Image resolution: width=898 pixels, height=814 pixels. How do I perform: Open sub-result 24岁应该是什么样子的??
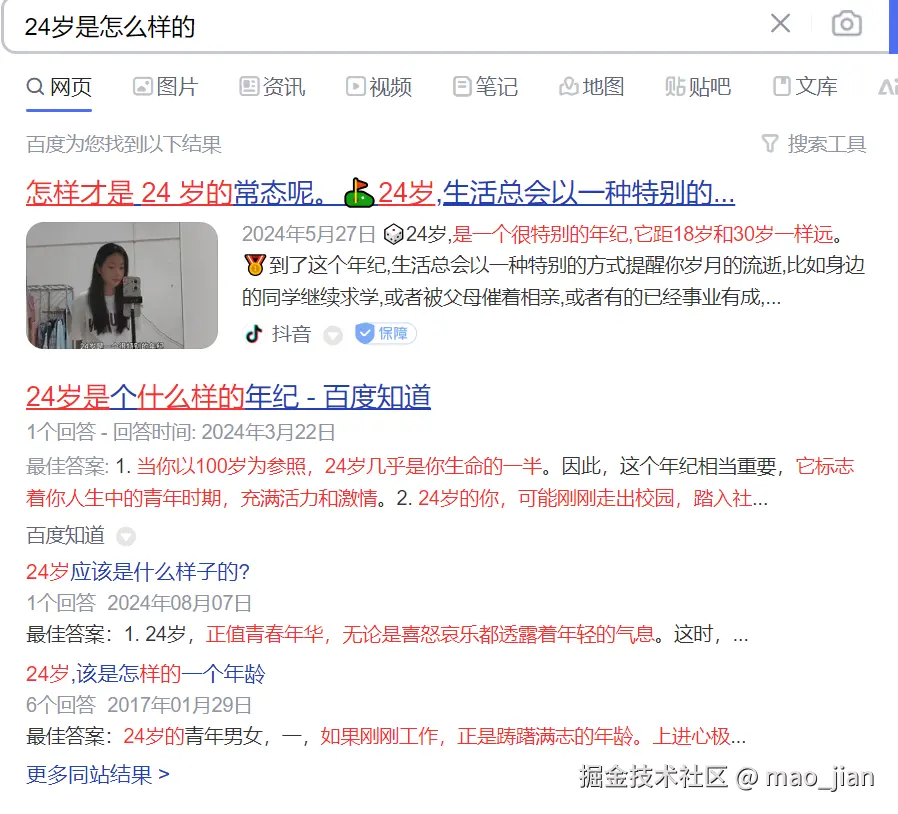[138, 572]
